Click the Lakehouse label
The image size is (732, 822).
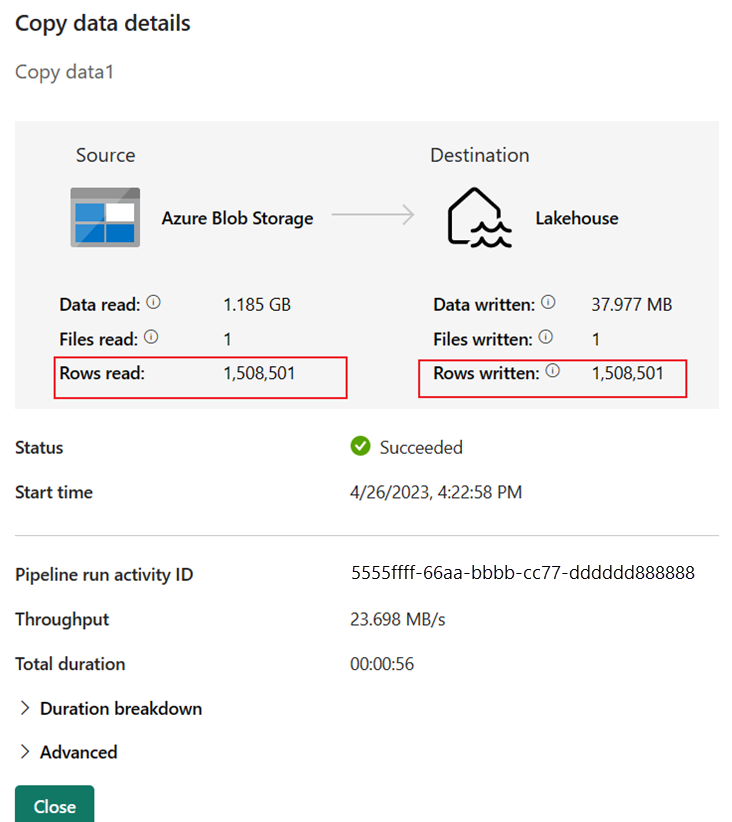[x=577, y=218]
